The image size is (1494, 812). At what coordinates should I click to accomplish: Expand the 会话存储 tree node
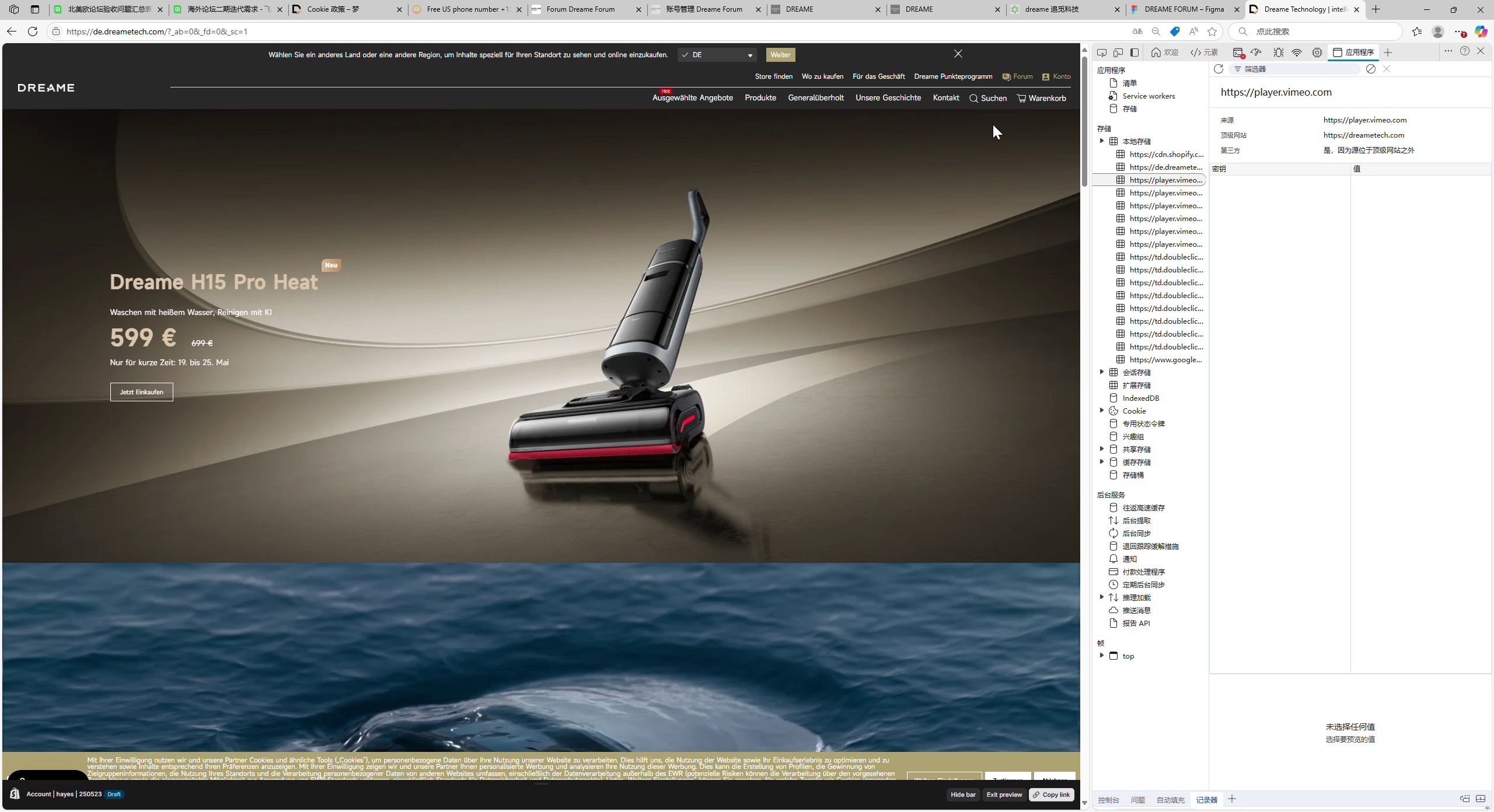pos(1102,372)
